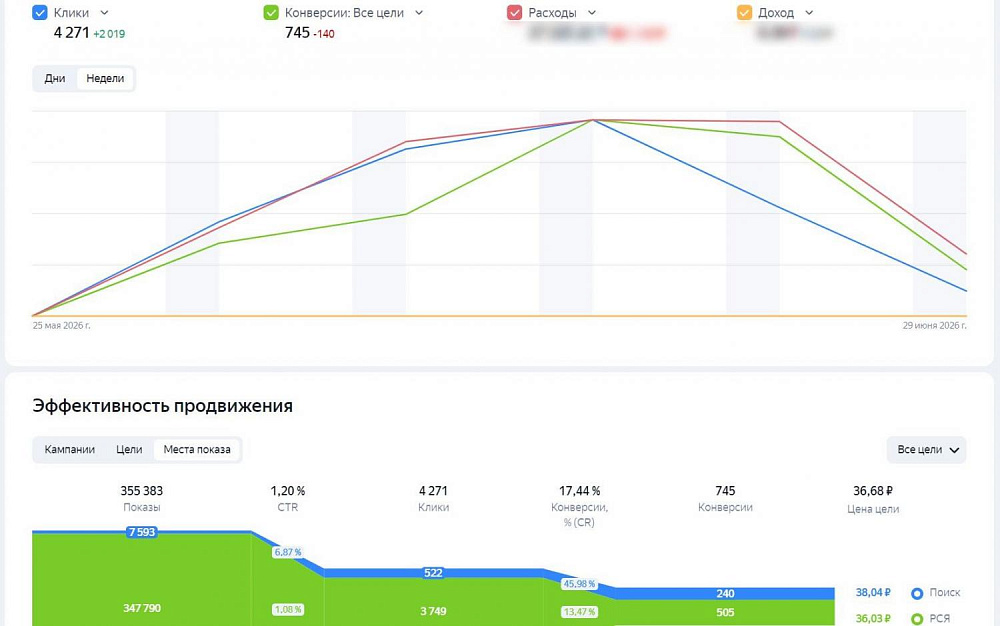
Task: Expand the Расходы dropdown chevron
Action: click(592, 13)
